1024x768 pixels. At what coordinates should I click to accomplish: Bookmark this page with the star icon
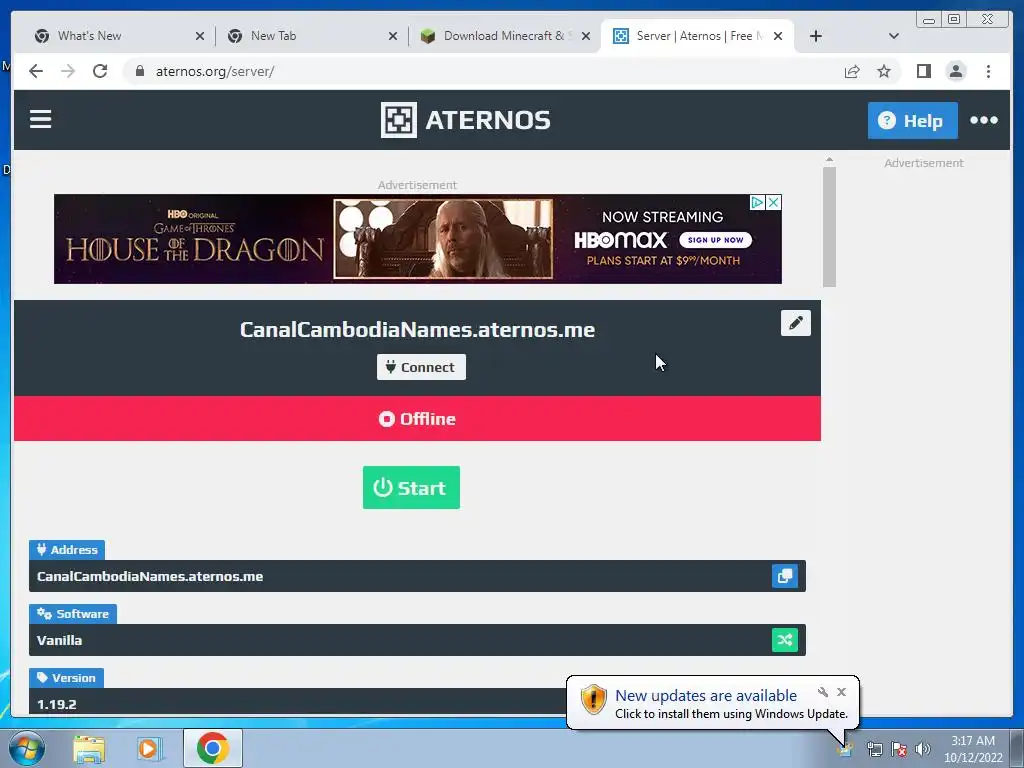click(x=884, y=71)
